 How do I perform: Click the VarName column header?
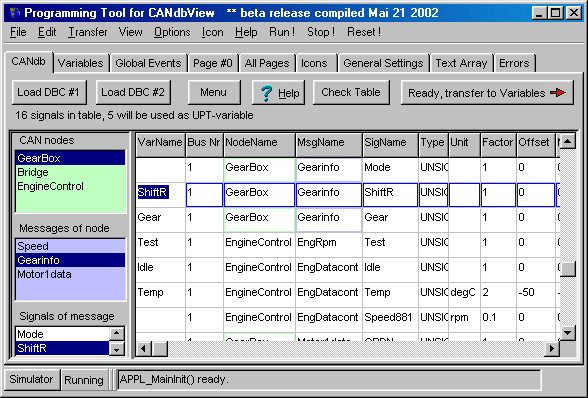(x=160, y=145)
